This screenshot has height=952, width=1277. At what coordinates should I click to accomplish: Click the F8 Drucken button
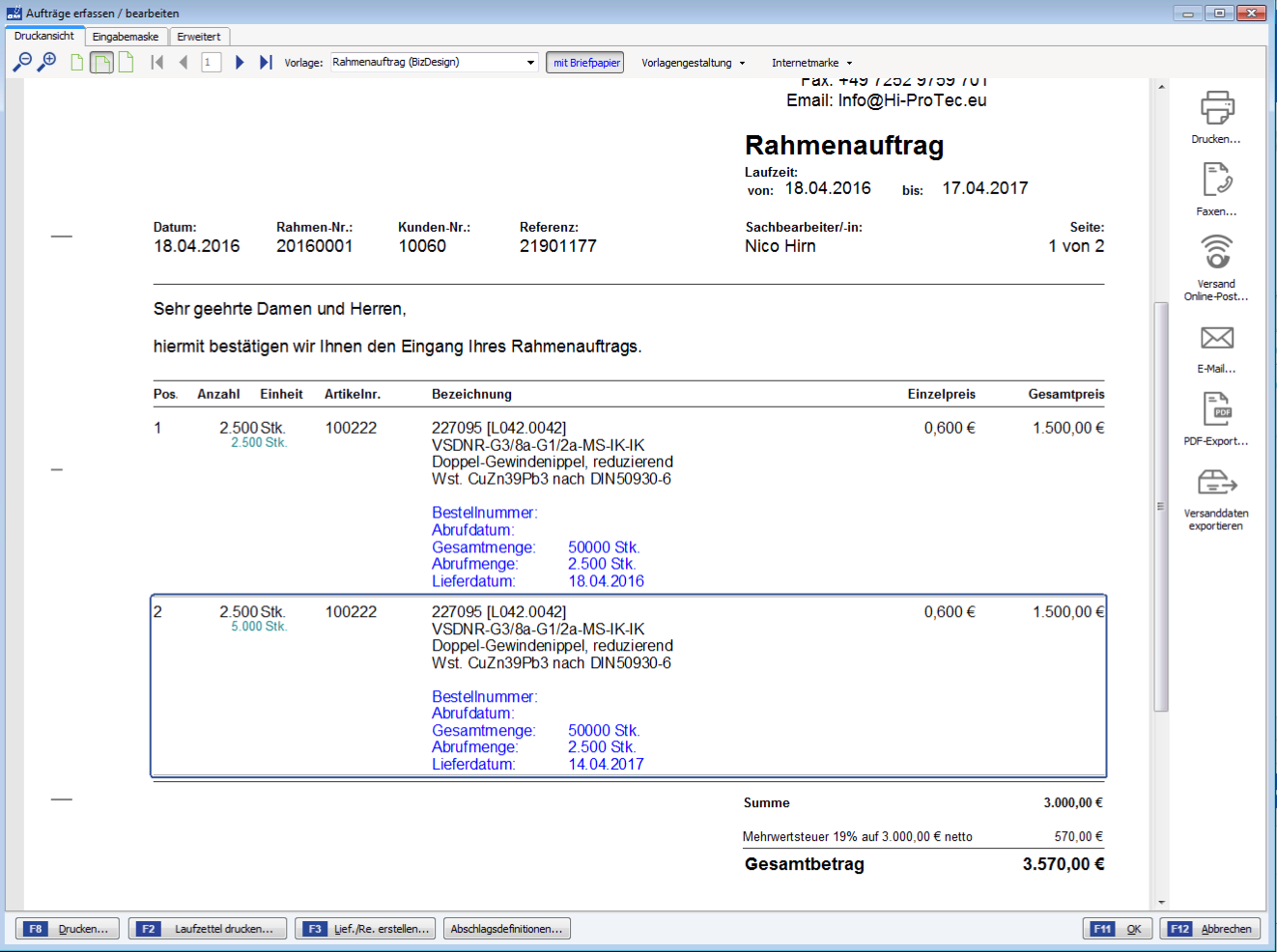point(68,929)
